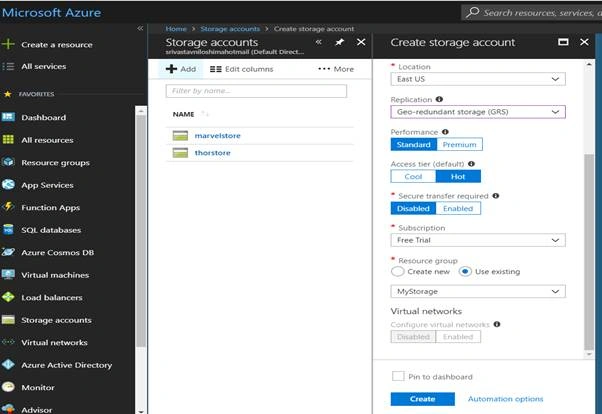Screen dimensions: 602x414
Task: Open Automation options link
Action: (506, 399)
